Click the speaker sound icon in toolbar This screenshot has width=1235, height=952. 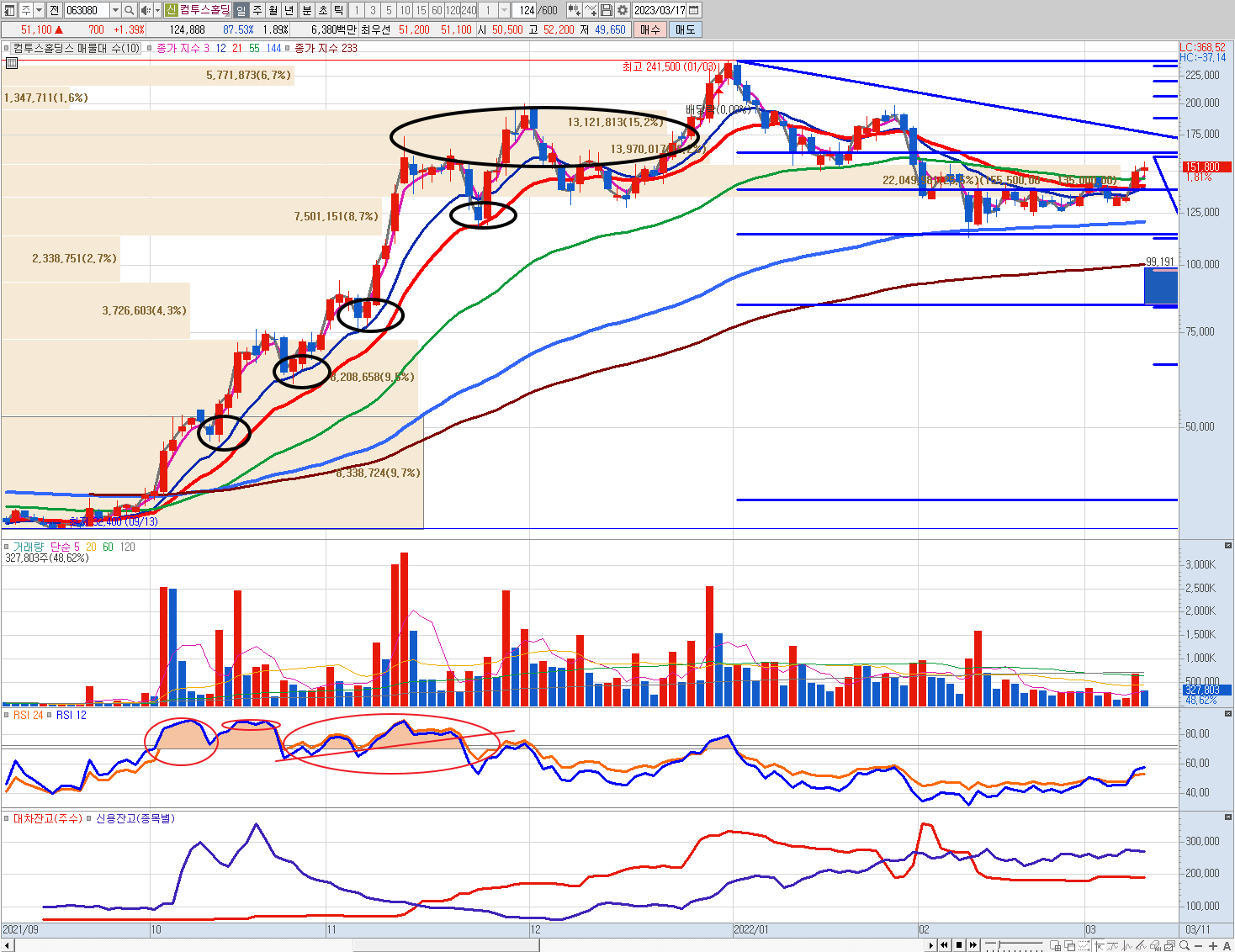[x=146, y=10]
